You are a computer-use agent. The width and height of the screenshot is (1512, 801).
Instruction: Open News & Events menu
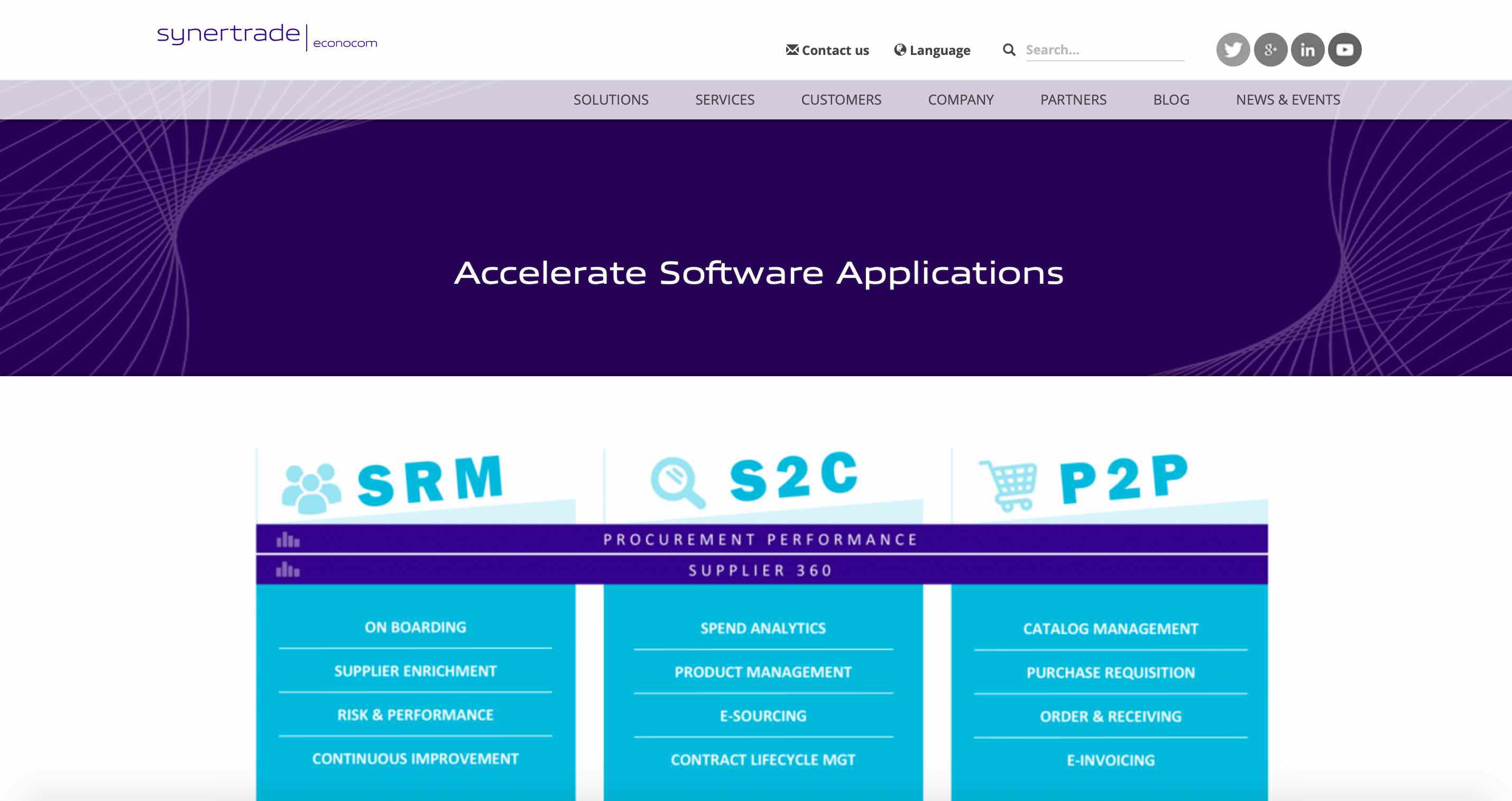point(1288,100)
